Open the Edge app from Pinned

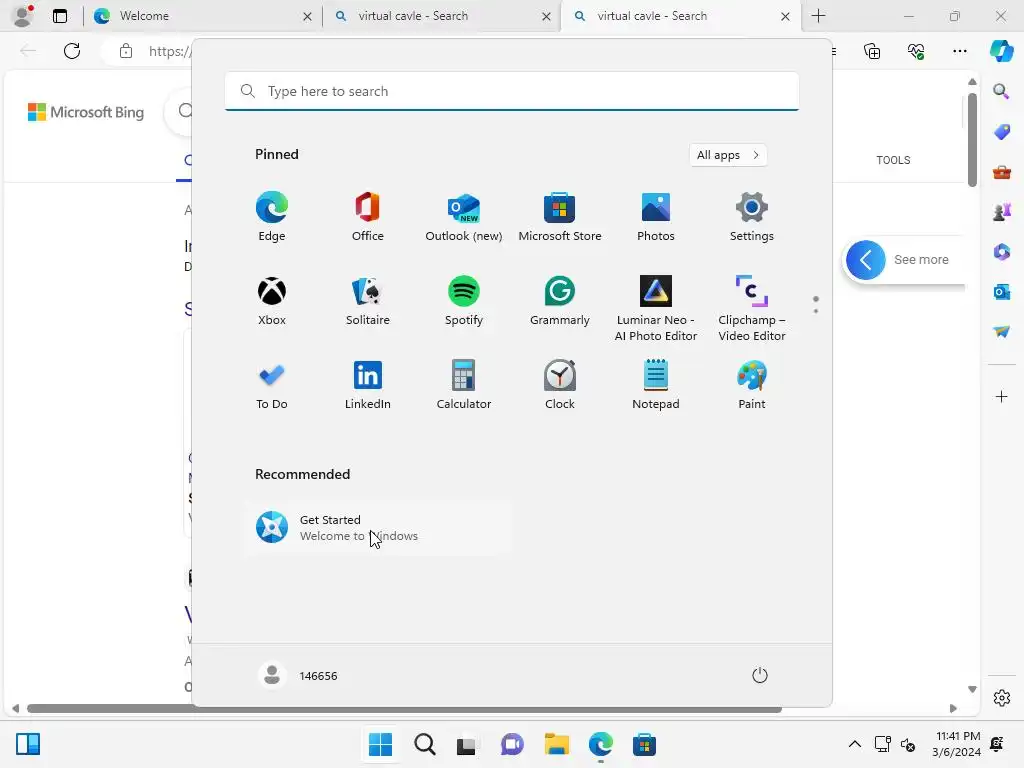point(272,217)
